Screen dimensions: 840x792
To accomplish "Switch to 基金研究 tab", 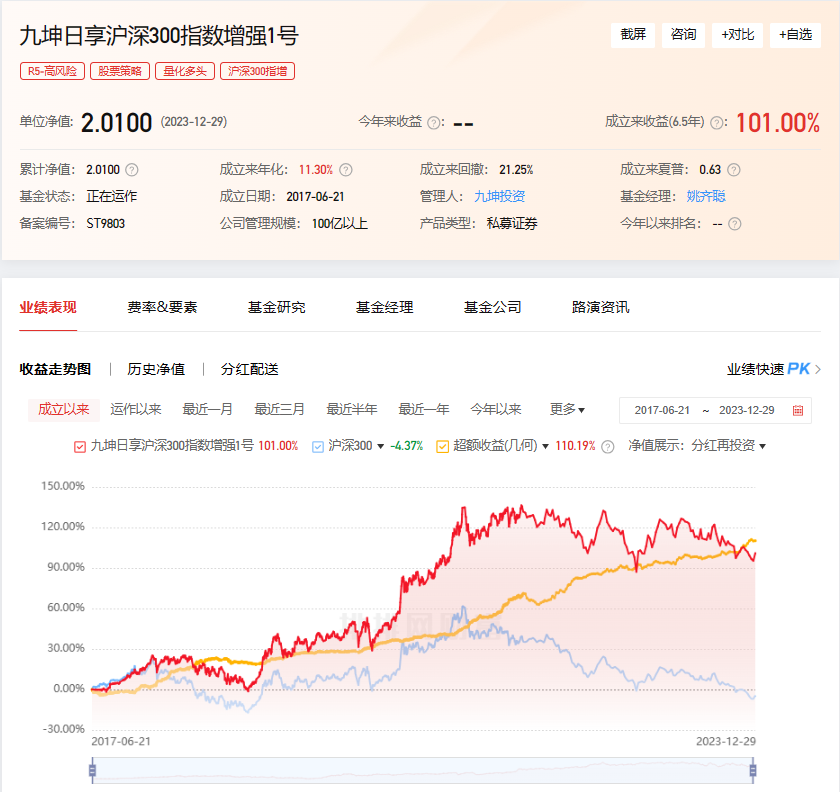I will (x=276, y=308).
